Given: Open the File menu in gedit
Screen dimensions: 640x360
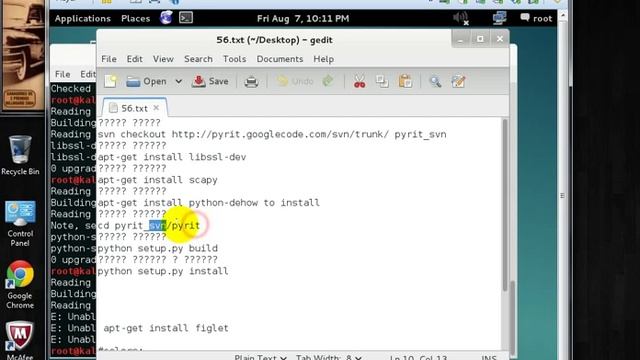Looking at the screenshot, I should click(x=109, y=59).
